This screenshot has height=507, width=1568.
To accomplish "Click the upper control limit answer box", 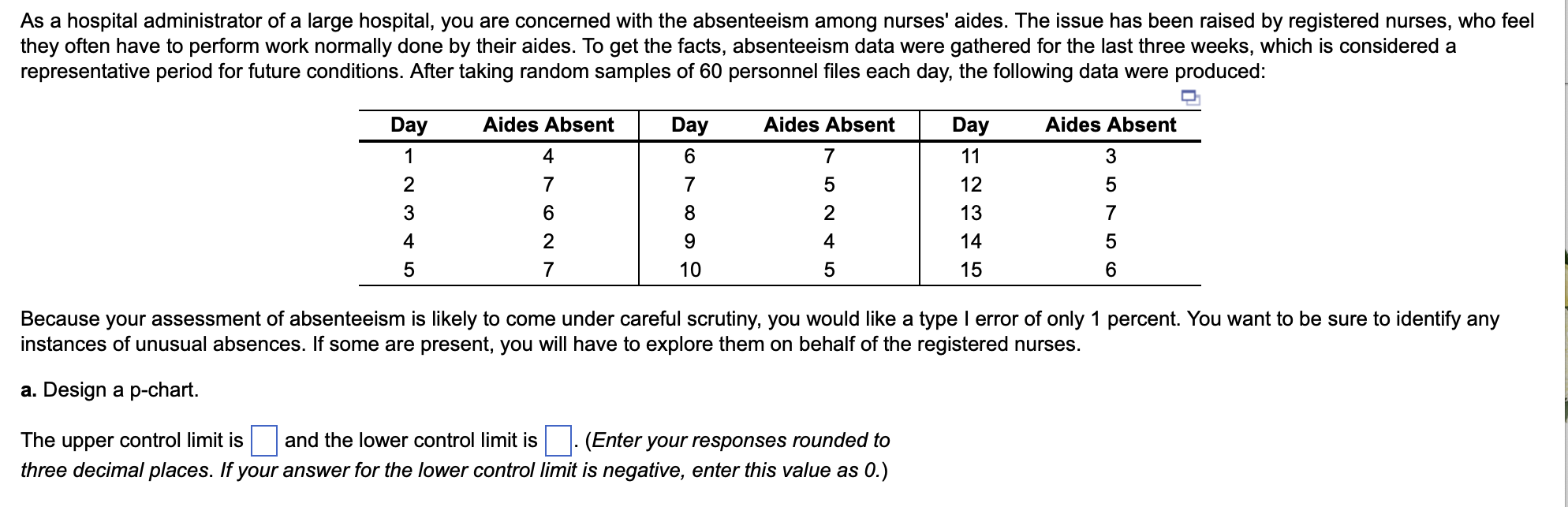I will (x=263, y=442).
